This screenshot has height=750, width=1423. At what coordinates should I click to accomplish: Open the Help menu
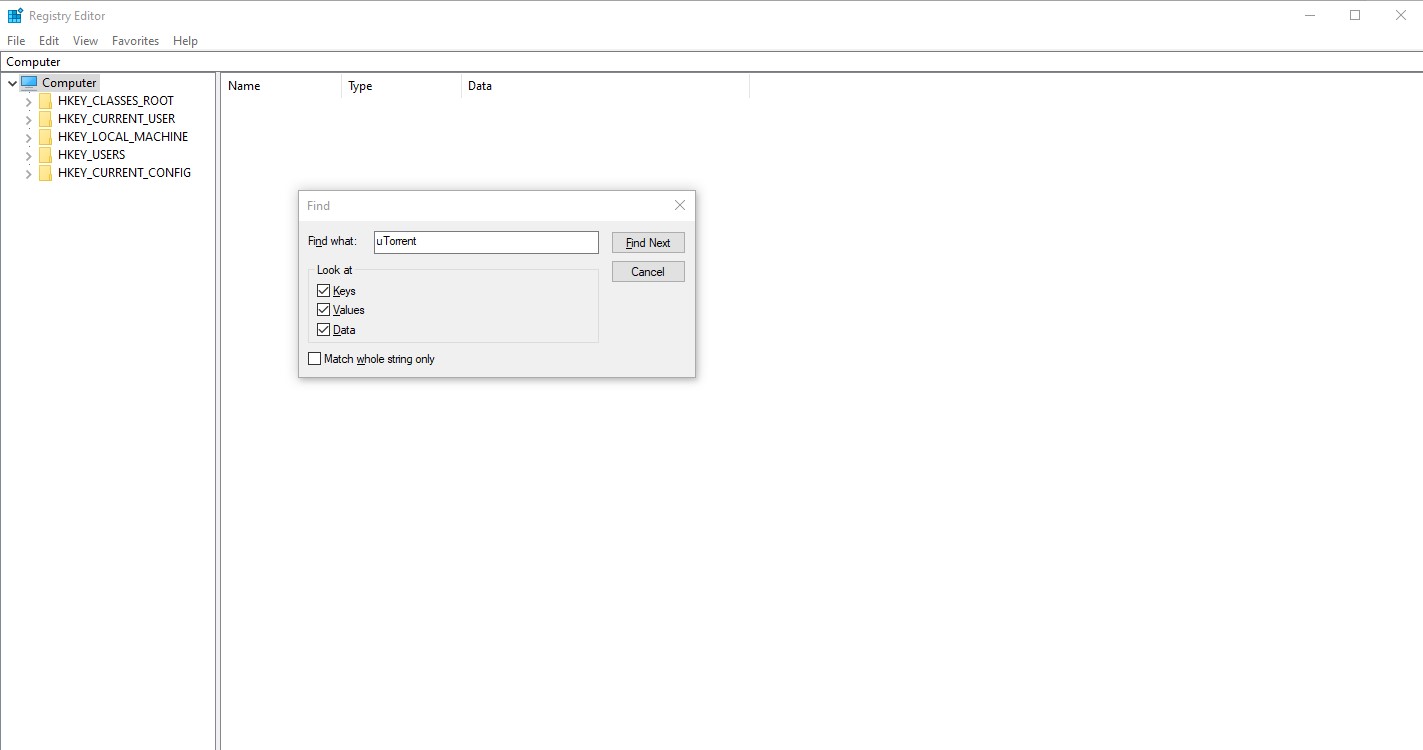pyautogui.click(x=185, y=41)
